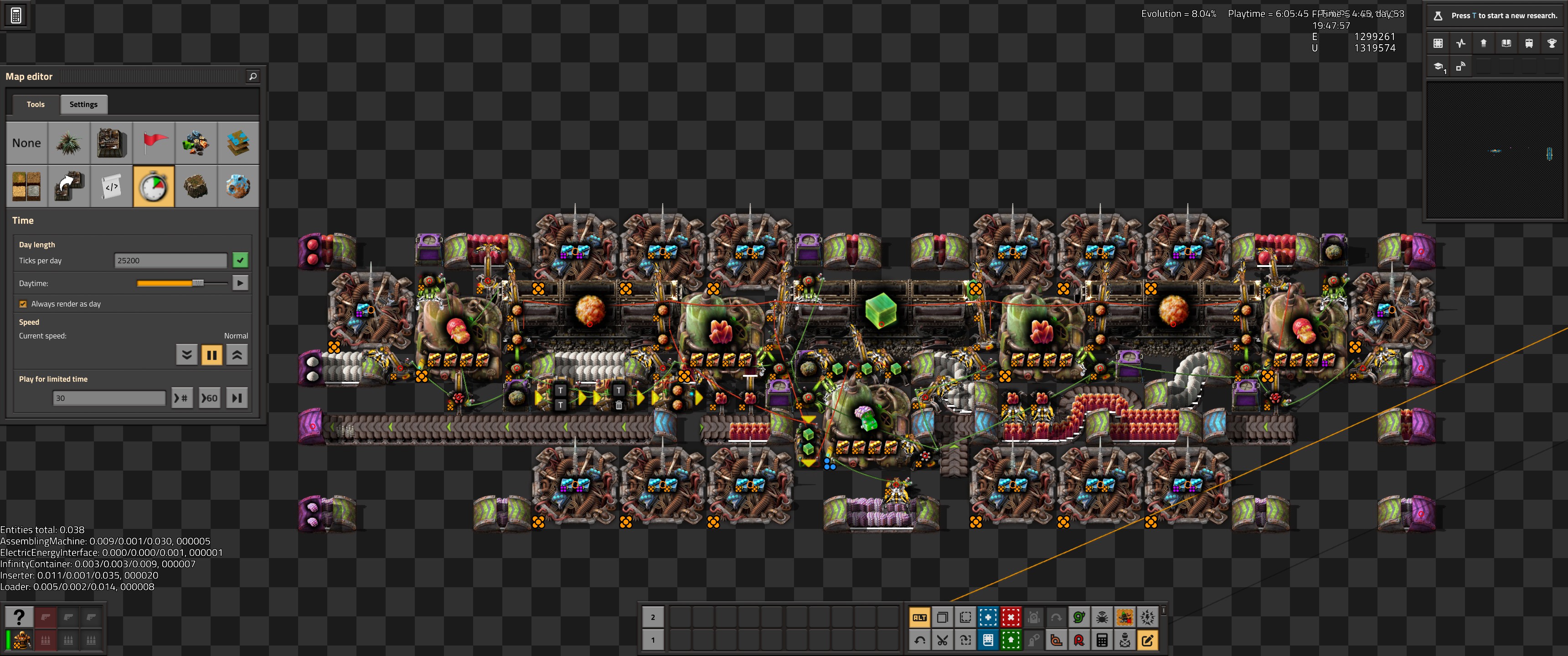Click the robot dispatch shortcut

1125,640
